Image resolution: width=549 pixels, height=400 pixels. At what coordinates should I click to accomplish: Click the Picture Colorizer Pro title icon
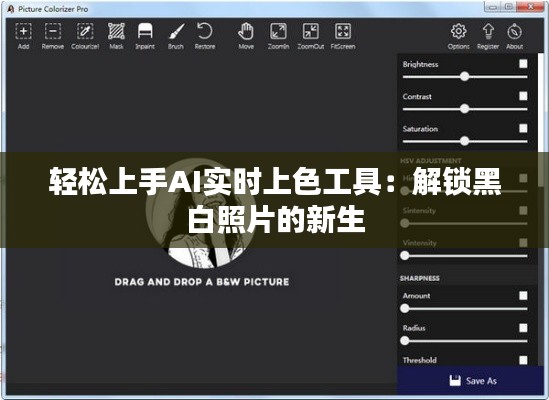tap(11, 9)
